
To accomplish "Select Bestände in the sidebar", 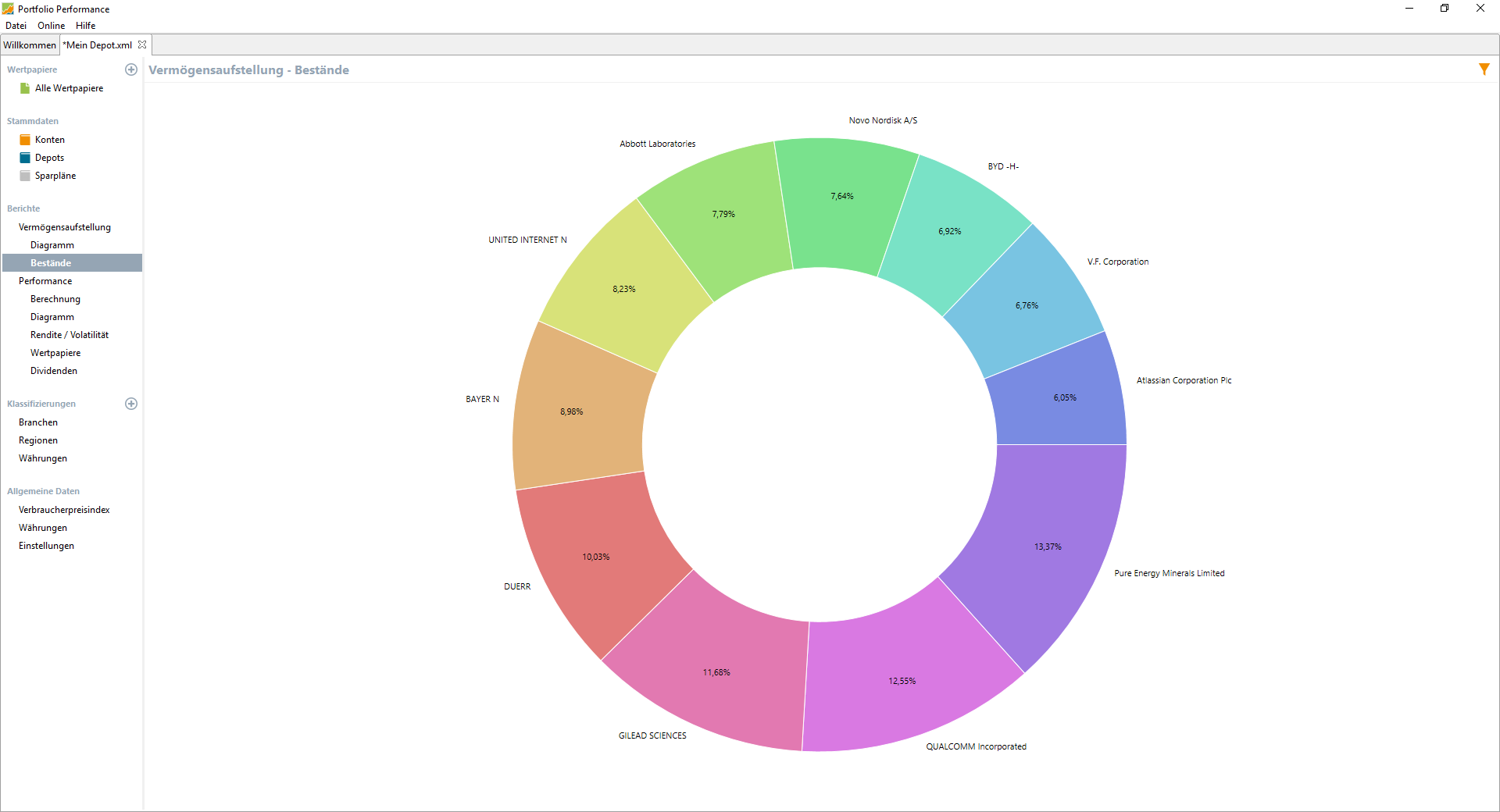I will [72, 263].
